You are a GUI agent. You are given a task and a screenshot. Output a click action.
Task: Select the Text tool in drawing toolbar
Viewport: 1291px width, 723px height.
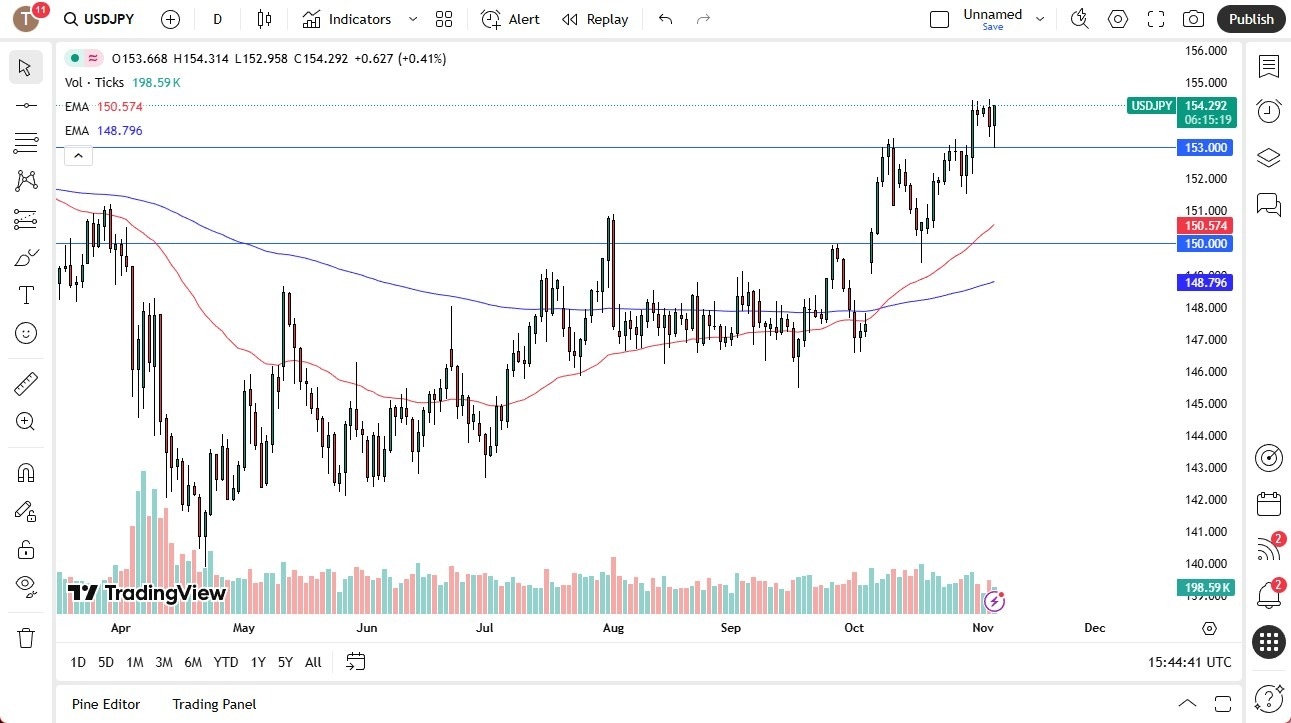(x=25, y=294)
